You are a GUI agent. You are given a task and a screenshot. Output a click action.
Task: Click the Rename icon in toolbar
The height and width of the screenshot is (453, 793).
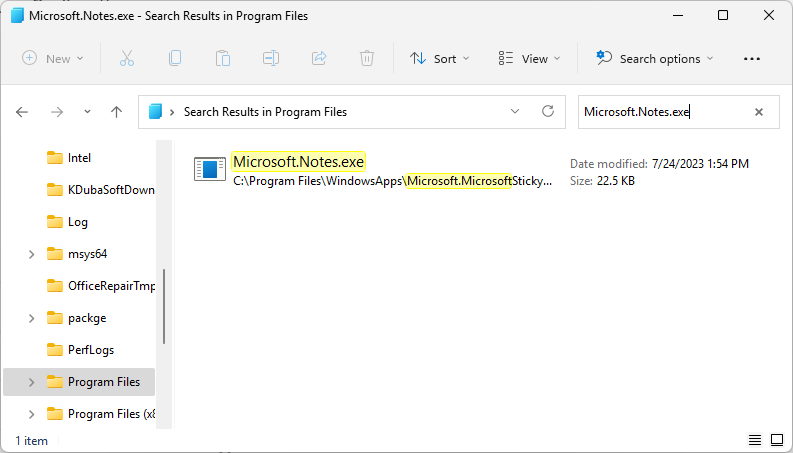click(x=271, y=59)
